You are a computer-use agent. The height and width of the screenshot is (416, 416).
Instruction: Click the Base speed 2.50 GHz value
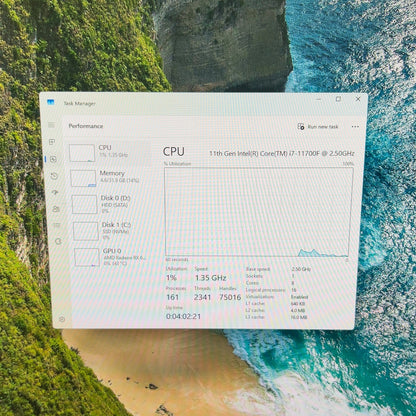[301, 269]
